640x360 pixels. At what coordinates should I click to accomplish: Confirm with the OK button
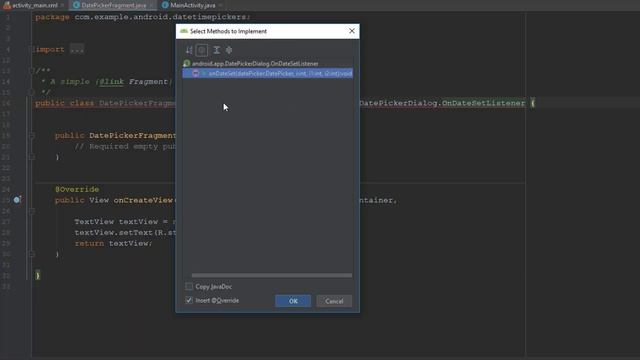(293, 301)
